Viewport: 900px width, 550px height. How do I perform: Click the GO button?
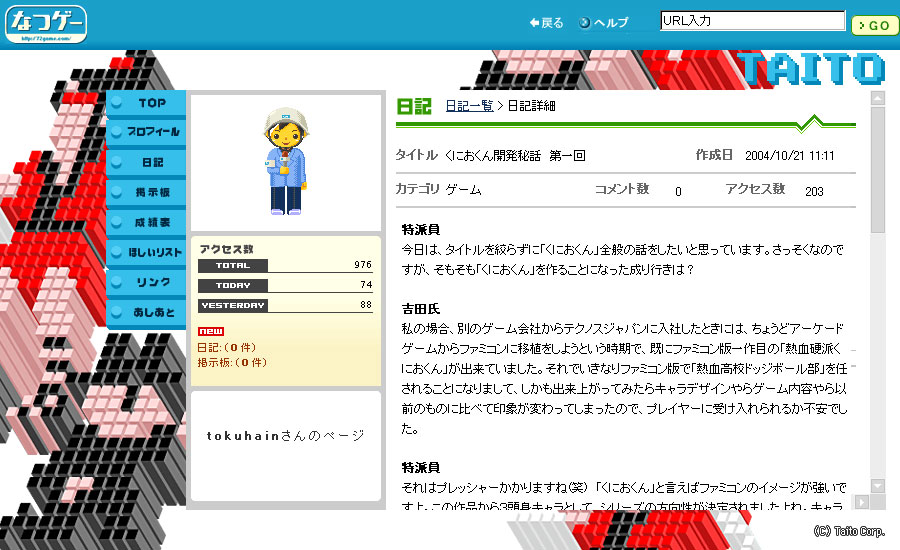tap(875, 25)
